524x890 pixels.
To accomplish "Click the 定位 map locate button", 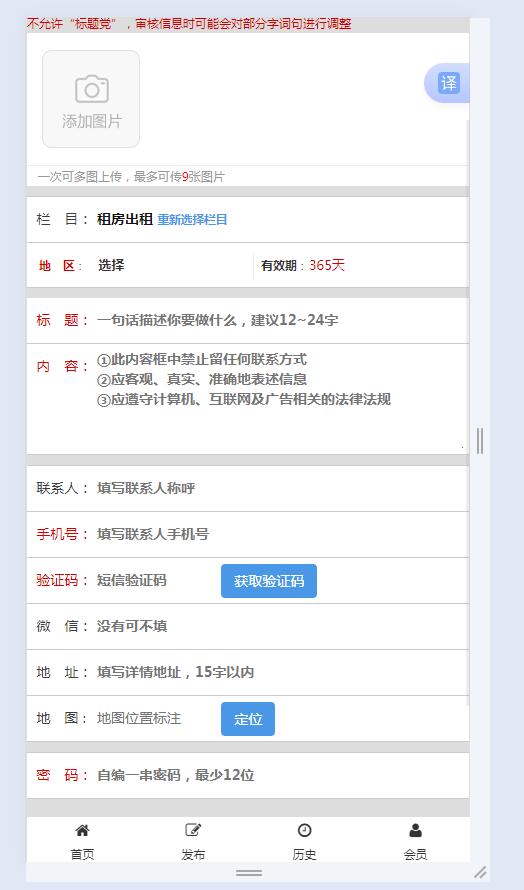I will point(248,719).
